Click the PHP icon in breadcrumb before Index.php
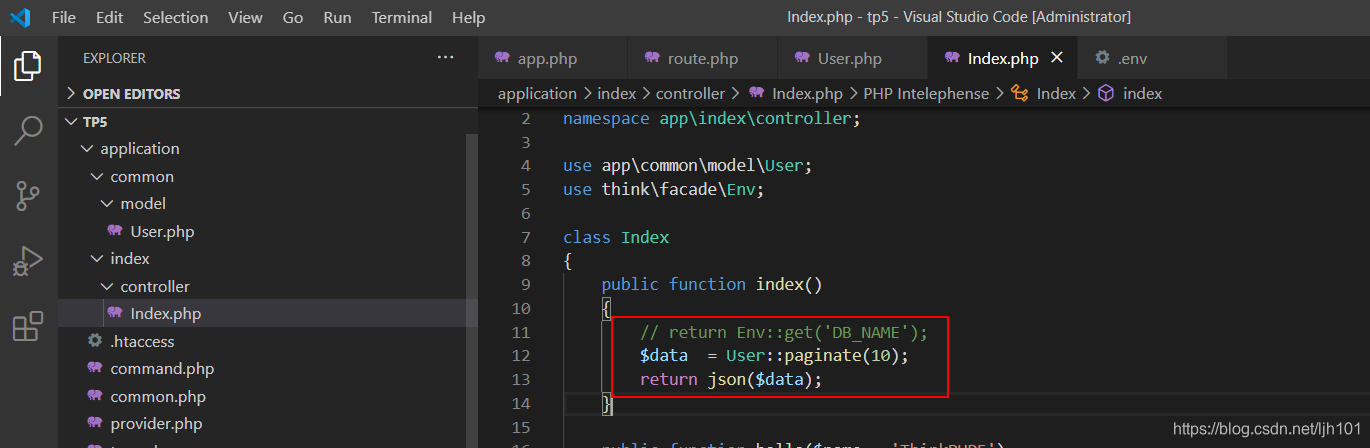 point(758,93)
